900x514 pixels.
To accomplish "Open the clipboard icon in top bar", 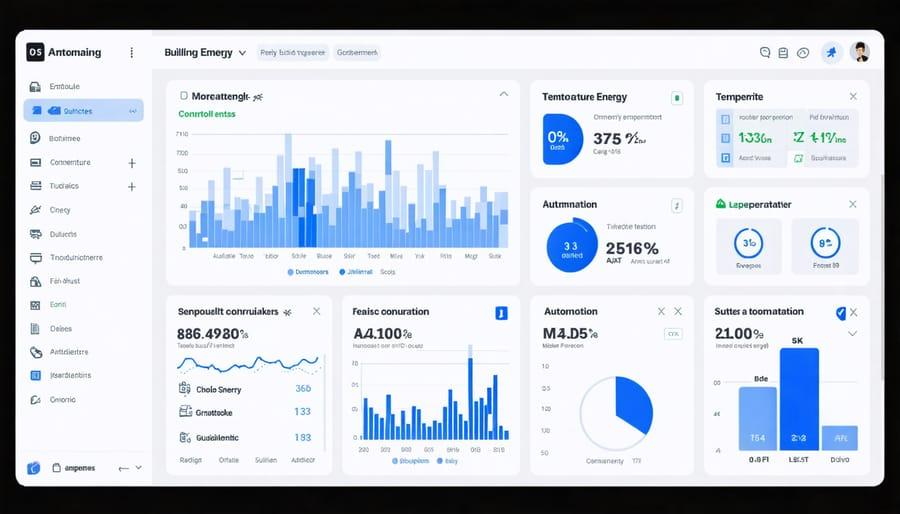I will [783, 53].
